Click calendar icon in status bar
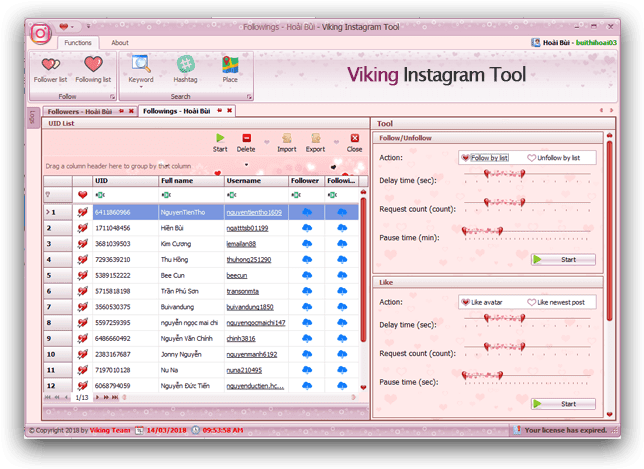The height and width of the screenshot is (469, 644). click(140, 430)
